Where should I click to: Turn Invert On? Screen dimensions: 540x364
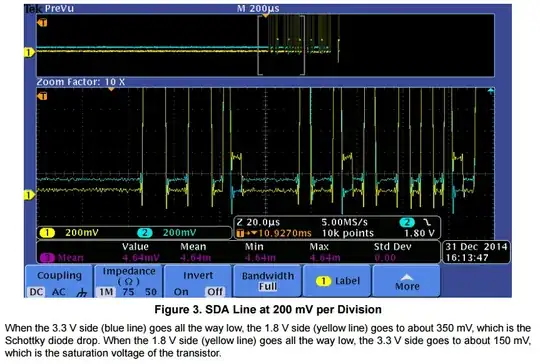tap(181, 292)
